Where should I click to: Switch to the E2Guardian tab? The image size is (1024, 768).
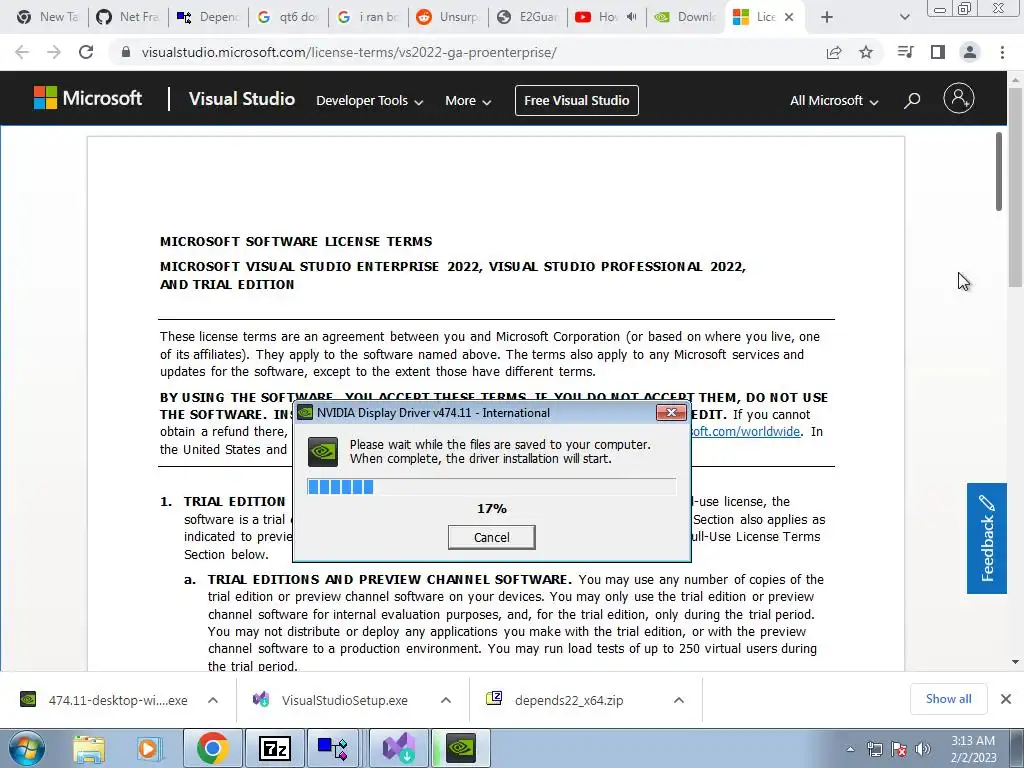point(529,18)
